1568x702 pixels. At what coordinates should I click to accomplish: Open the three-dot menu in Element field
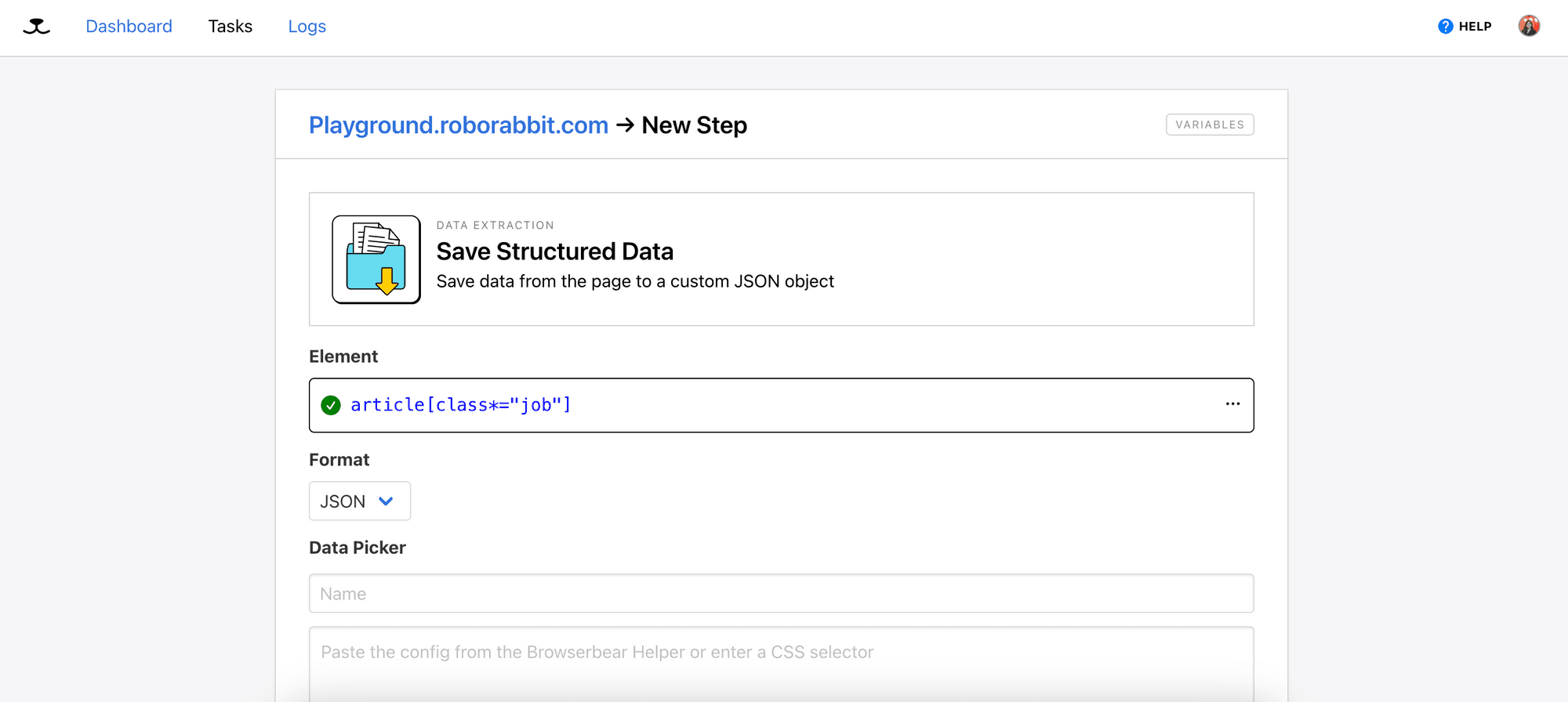(1232, 404)
